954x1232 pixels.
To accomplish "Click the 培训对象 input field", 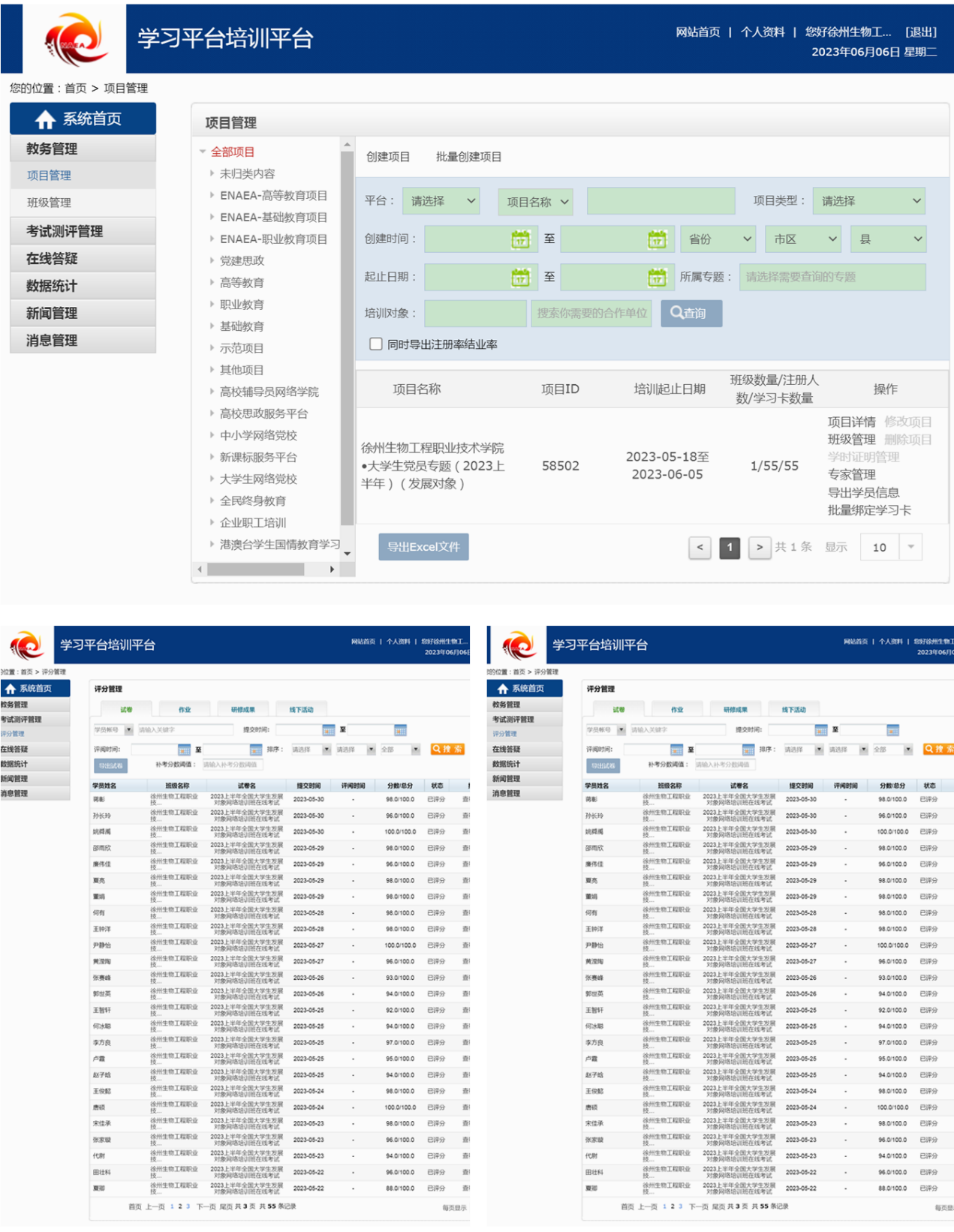I will [x=475, y=314].
